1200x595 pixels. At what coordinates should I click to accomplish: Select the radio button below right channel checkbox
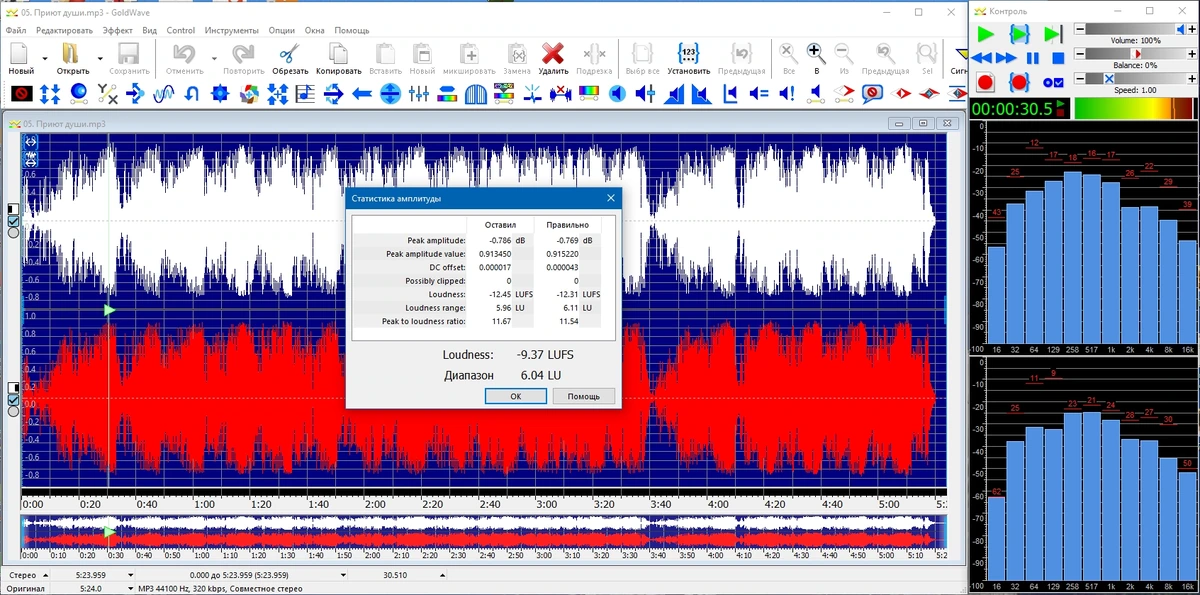click(x=13, y=411)
